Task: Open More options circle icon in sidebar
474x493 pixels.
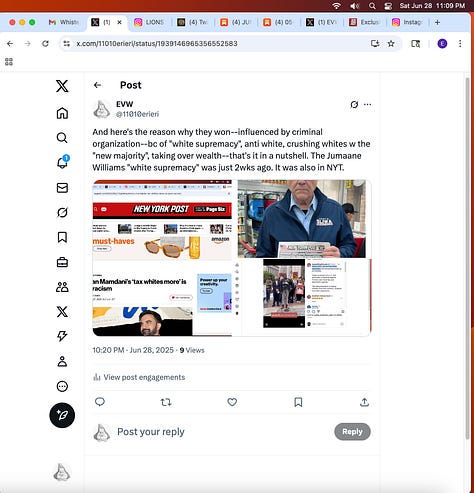Action: pos(62,386)
